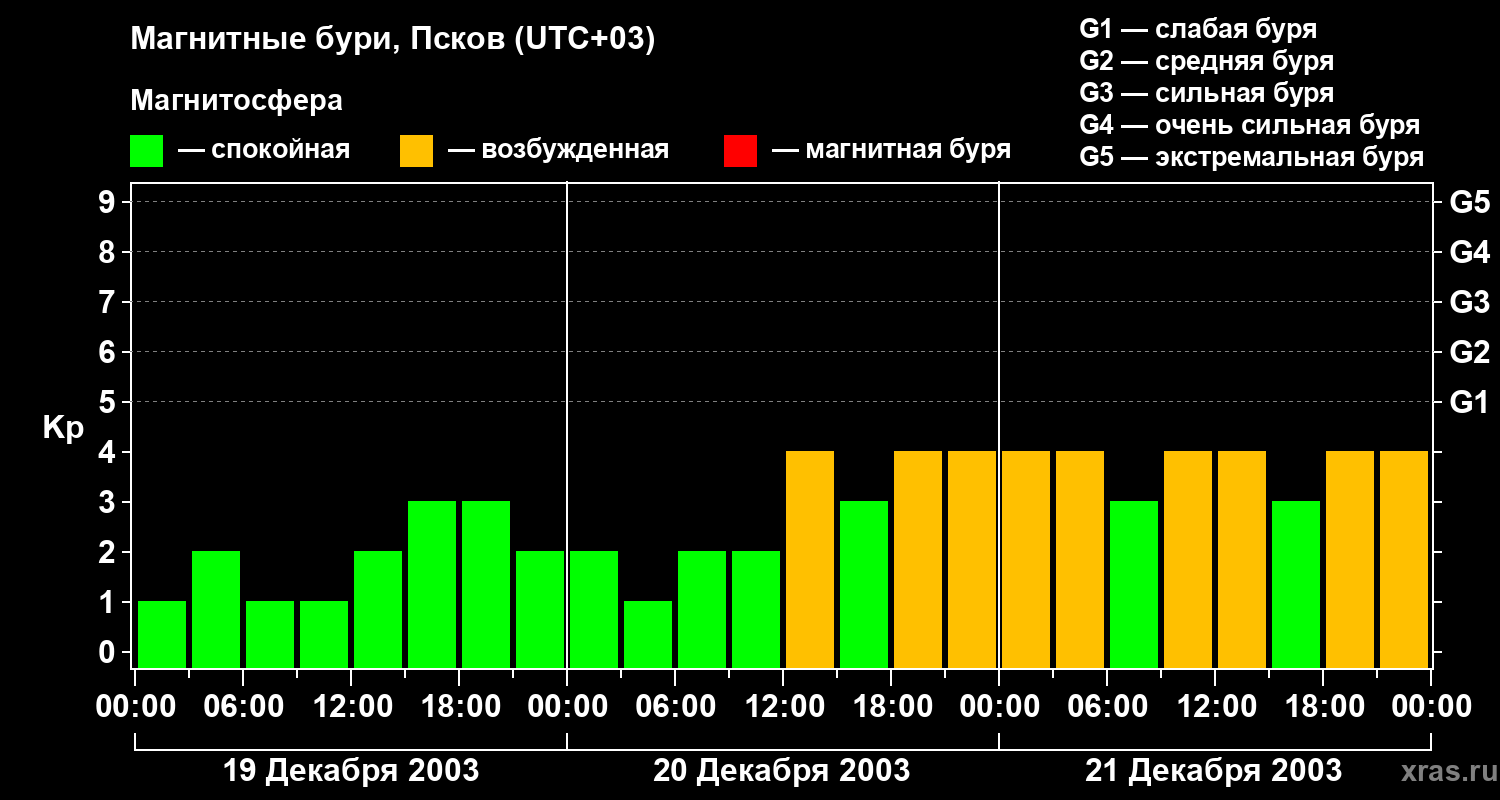Click the 19 Декабря 00:00–03:00 green bar
This screenshot has height=800, width=1500.
[x=162, y=634]
